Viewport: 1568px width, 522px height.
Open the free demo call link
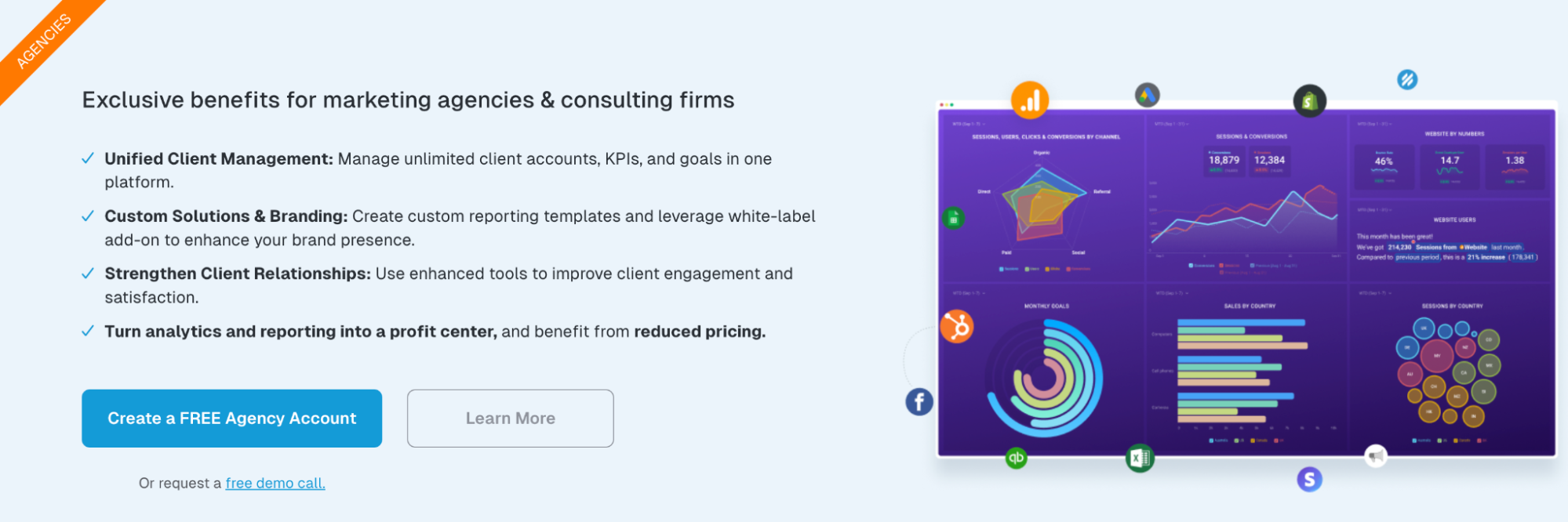(275, 484)
